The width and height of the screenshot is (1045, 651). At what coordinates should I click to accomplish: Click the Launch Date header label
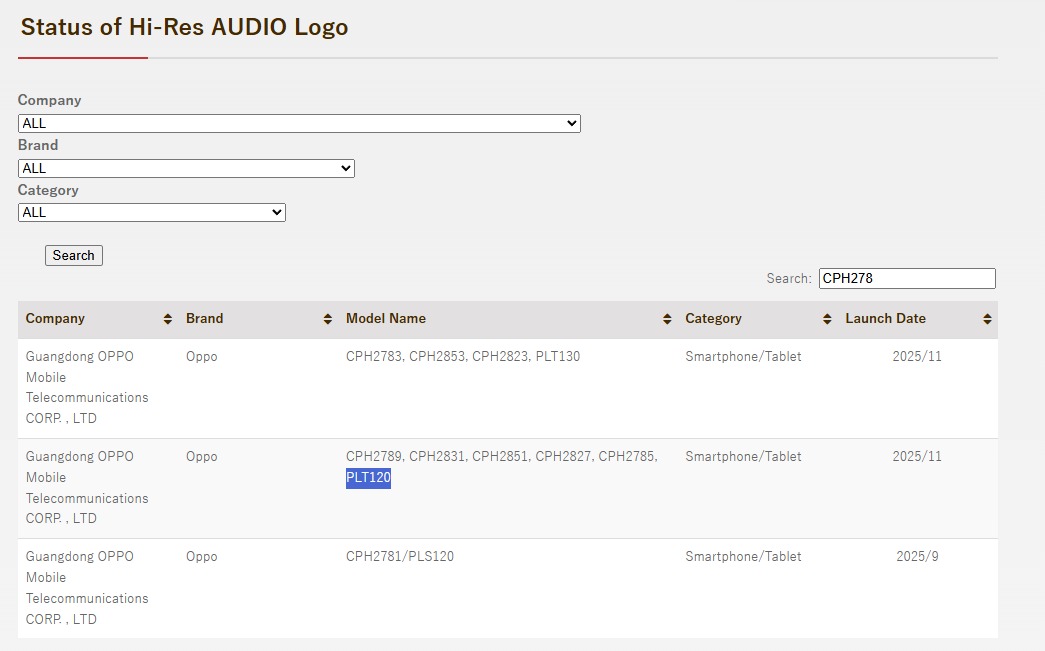coord(885,319)
